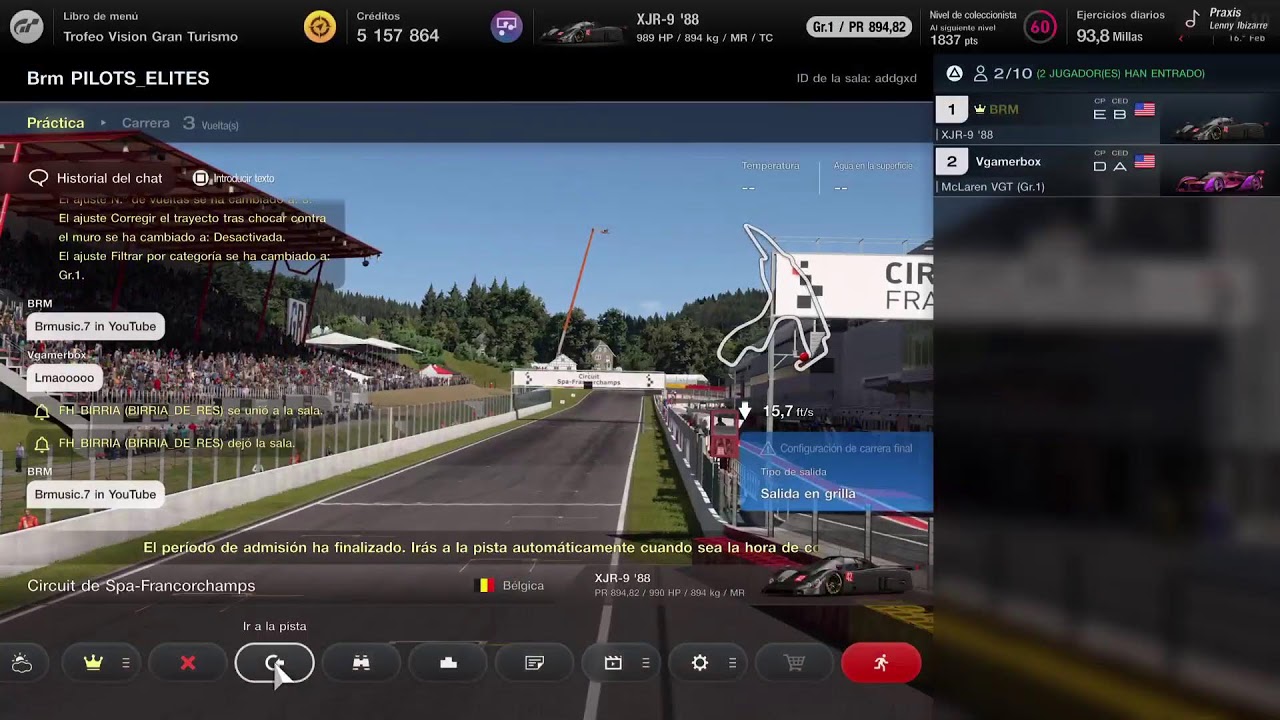The height and width of the screenshot is (720, 1280).
Task: Click the red exit room button
Action: [x=881, y=663]
